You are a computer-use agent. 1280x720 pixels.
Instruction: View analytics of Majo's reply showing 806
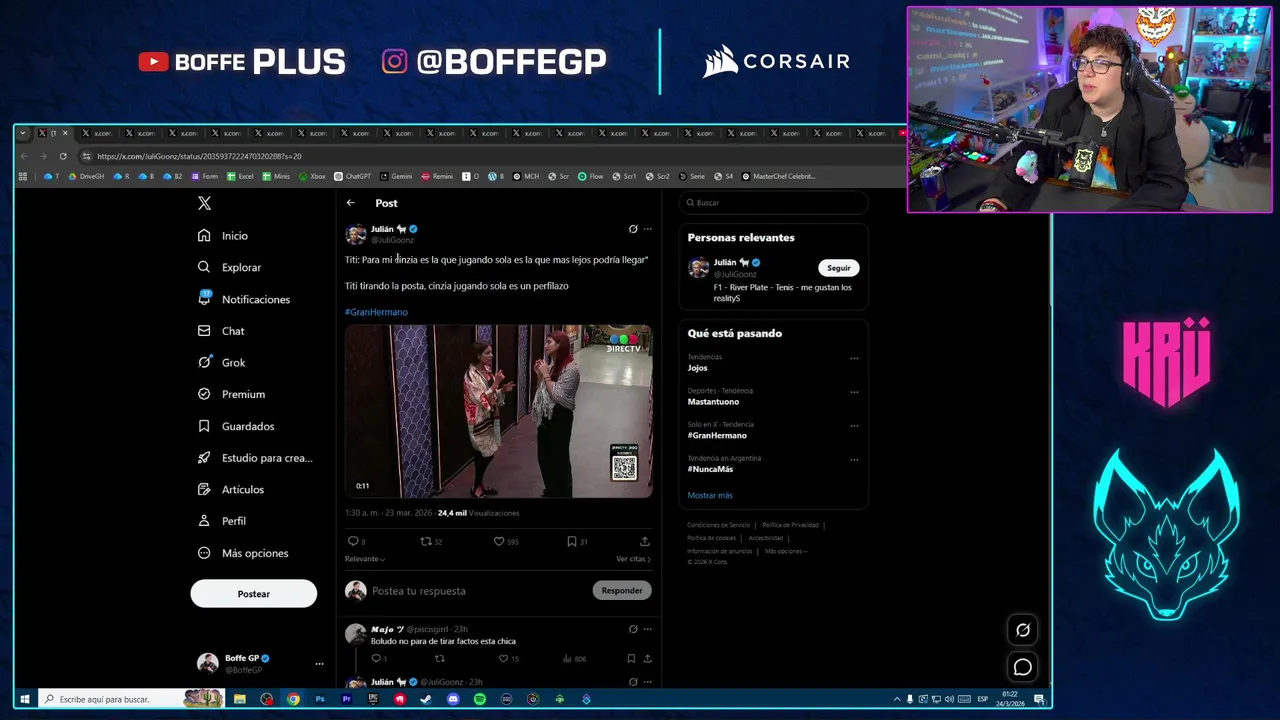(x=574, y=659)
